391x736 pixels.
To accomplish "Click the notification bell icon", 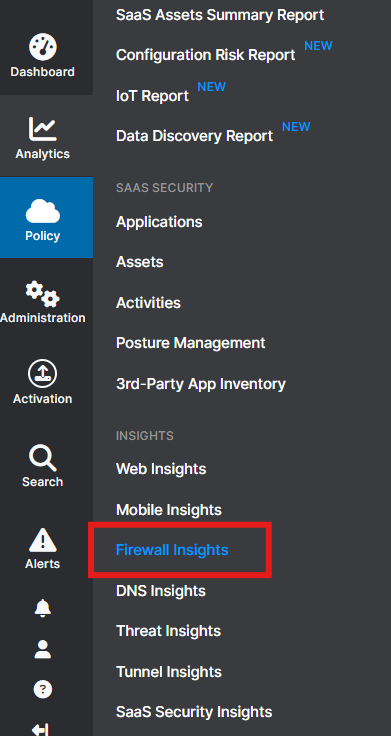I will coord(43,608).
